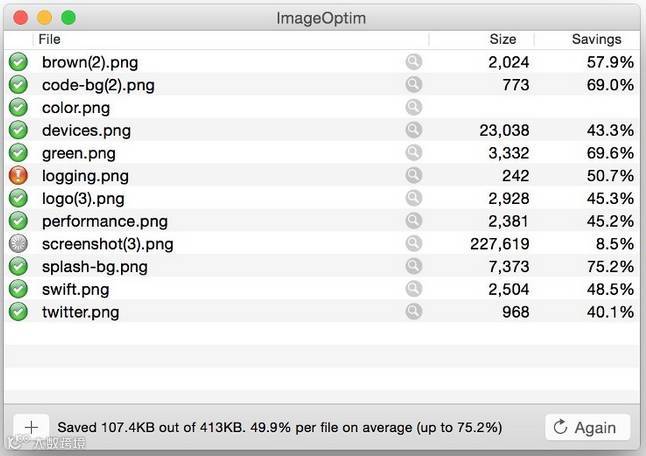Click the magnifier icon beside green.png
646x456 pixels.
(x=413, y=153)
